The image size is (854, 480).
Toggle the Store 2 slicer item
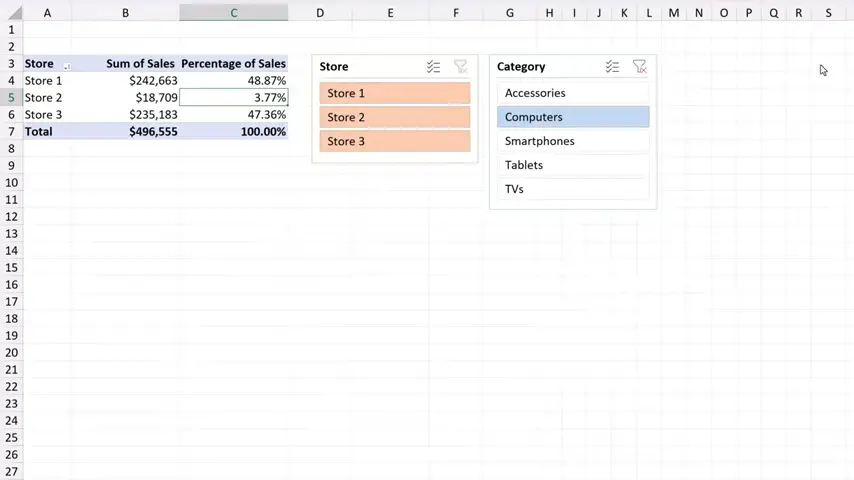click(394, 117)
